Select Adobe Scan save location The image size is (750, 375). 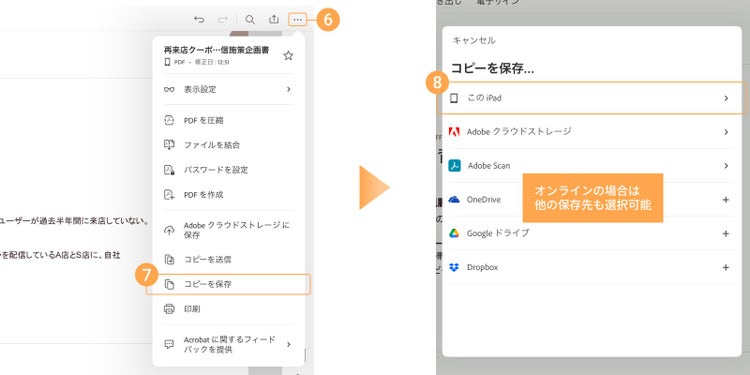coord(592,166)
